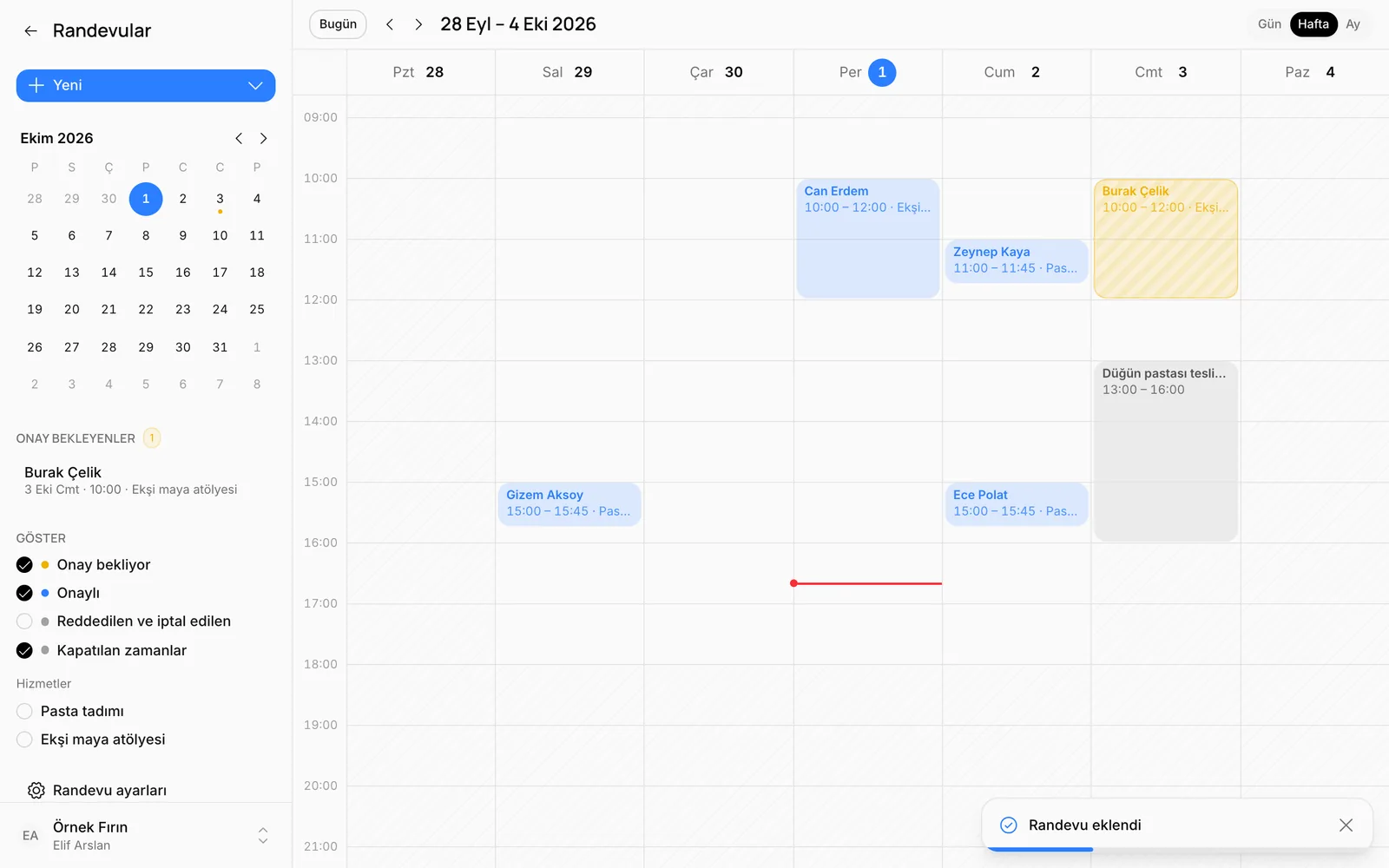Click the checkmark icon in the toast
This screenshot has width=1389, height=868.
tap(1008, 825)
